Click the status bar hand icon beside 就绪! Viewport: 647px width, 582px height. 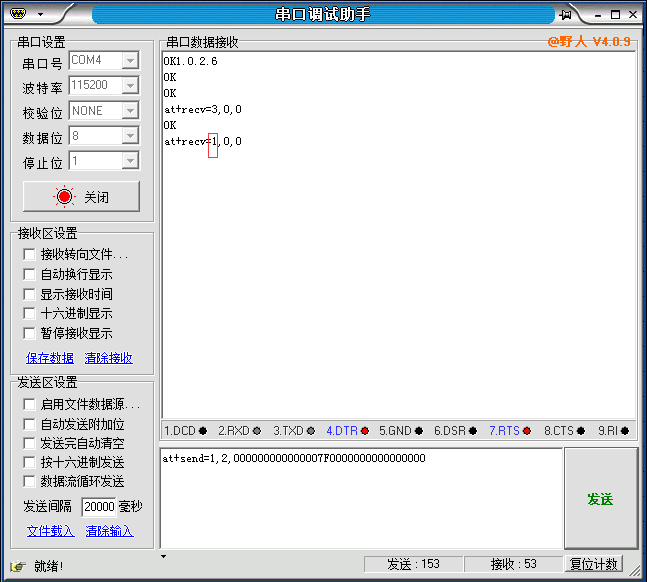click(18, 566)
